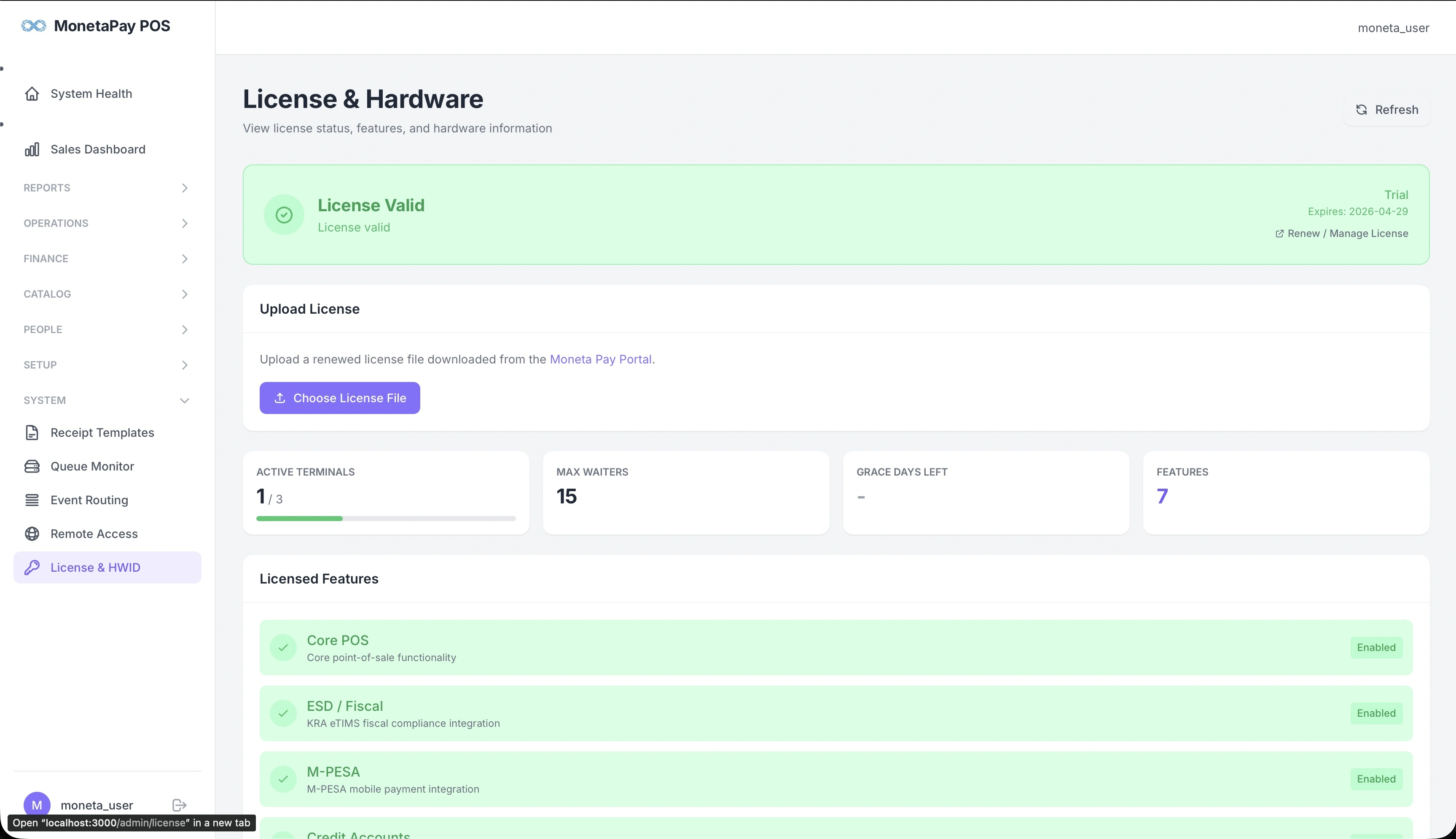Click the Enabled badge for ESD / Fiscal
The width and height of the screenshot is (1456, 839).
click(x=1376, y=713)
